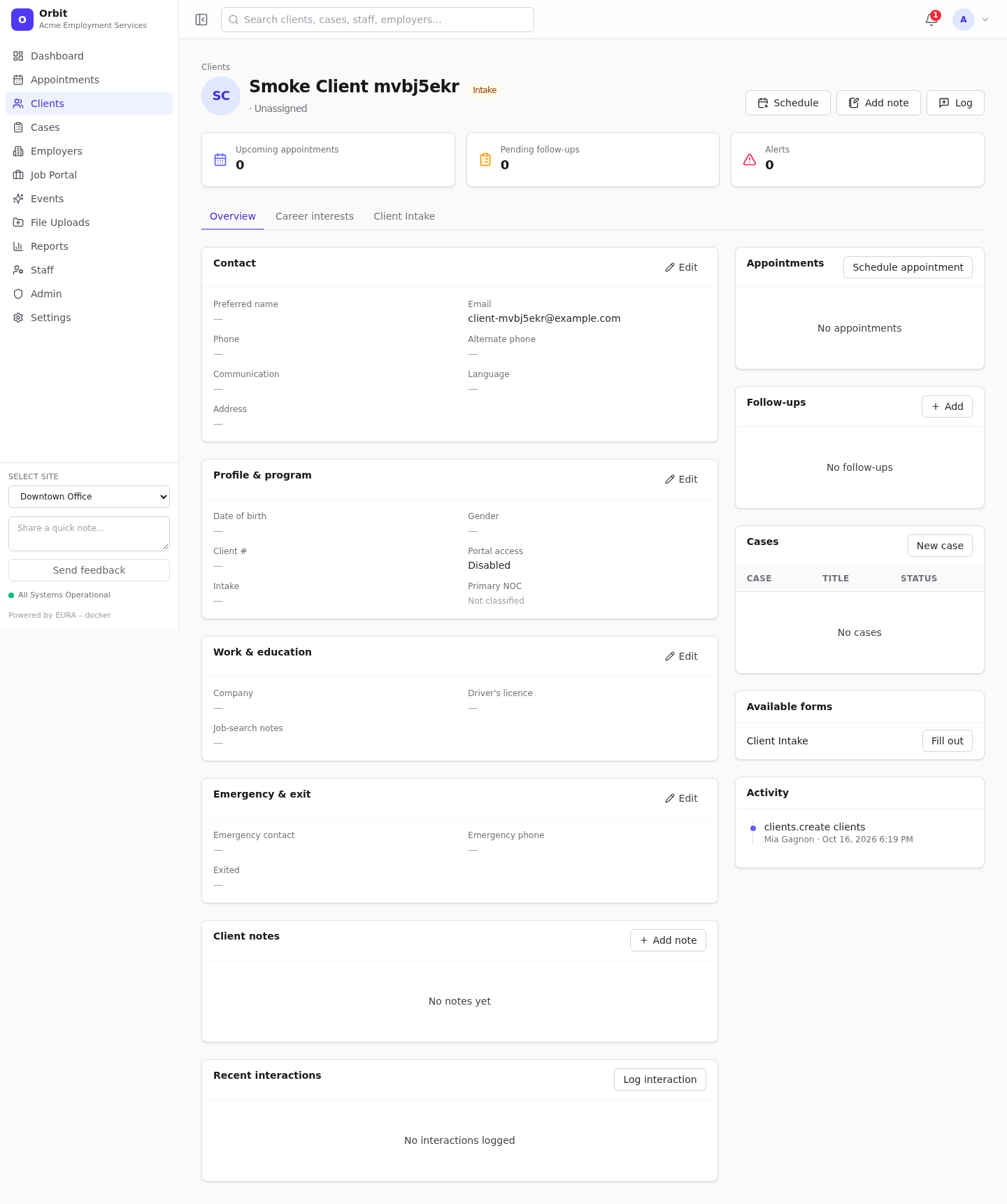This screenshot has height=1204, width=1007.
Task: Click the Powered by EURA footer text
Action: [59, 616]
